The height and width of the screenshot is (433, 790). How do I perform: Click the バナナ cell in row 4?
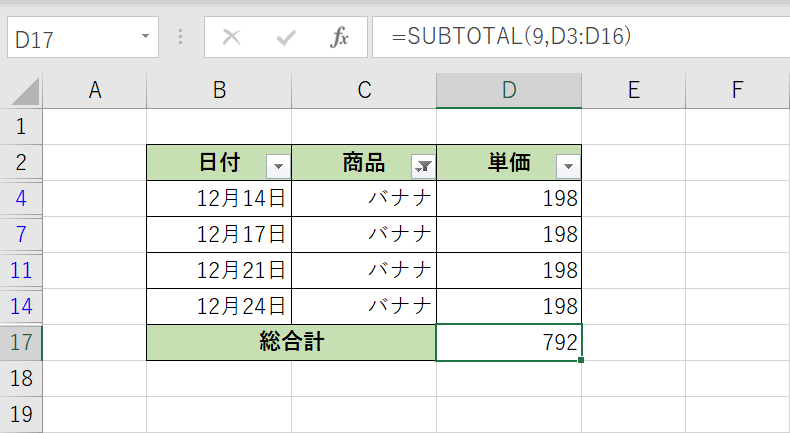pyautogui.click(x=364, y=199)
